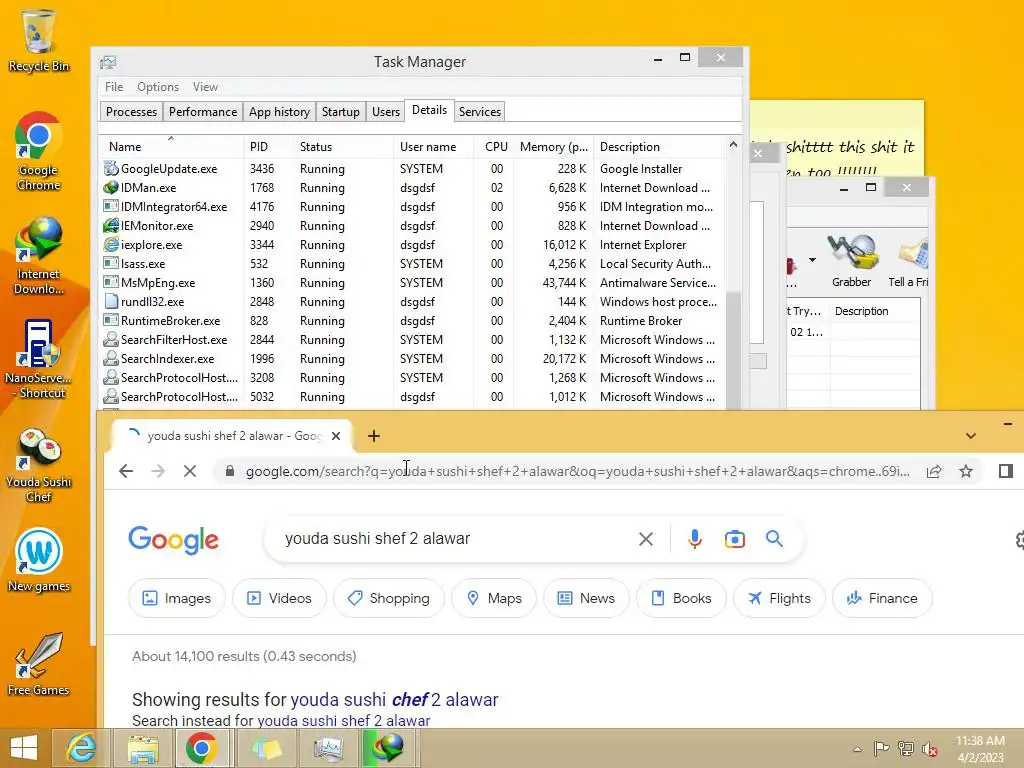
Task: Open the Internet Download Manager desktop shortcut
Action: click(38, 256)
